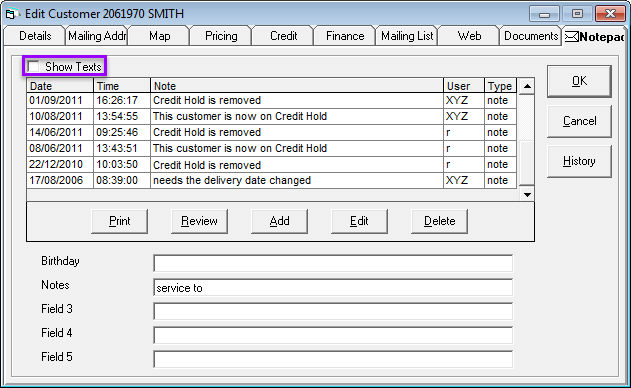Click the Edit note button
Image resolution: width=631 pixels, height=388 pixels.
click(359, 221)
